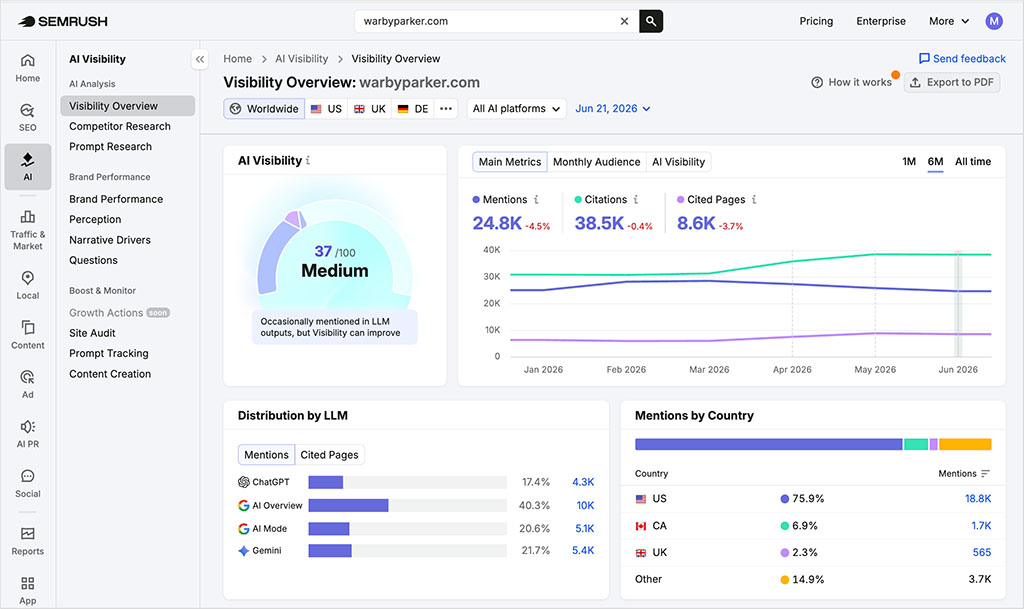Viewport: 1024px width, 609px height.
Task: Go to AI Visibility breadcrumb
Action: click(x=302, y=59)
